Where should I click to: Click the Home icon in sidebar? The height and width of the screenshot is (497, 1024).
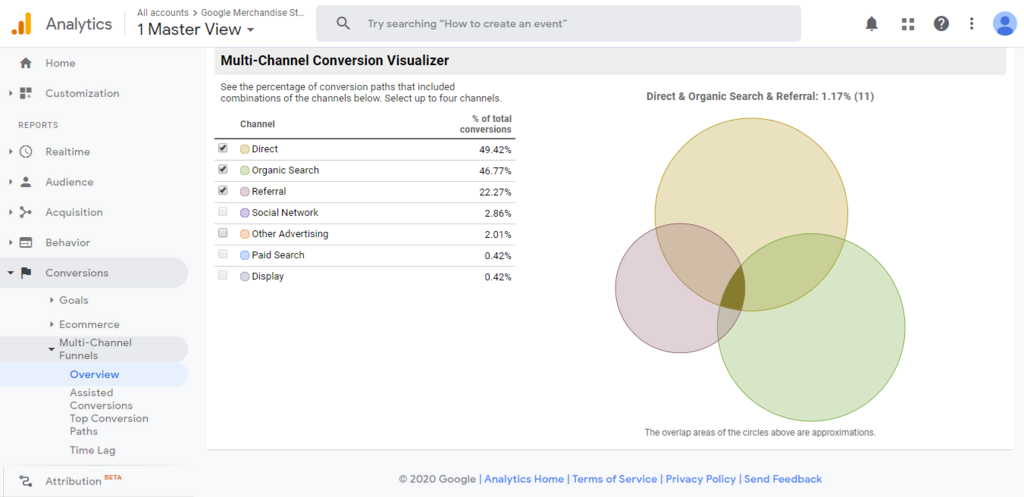tap(26, 63)
